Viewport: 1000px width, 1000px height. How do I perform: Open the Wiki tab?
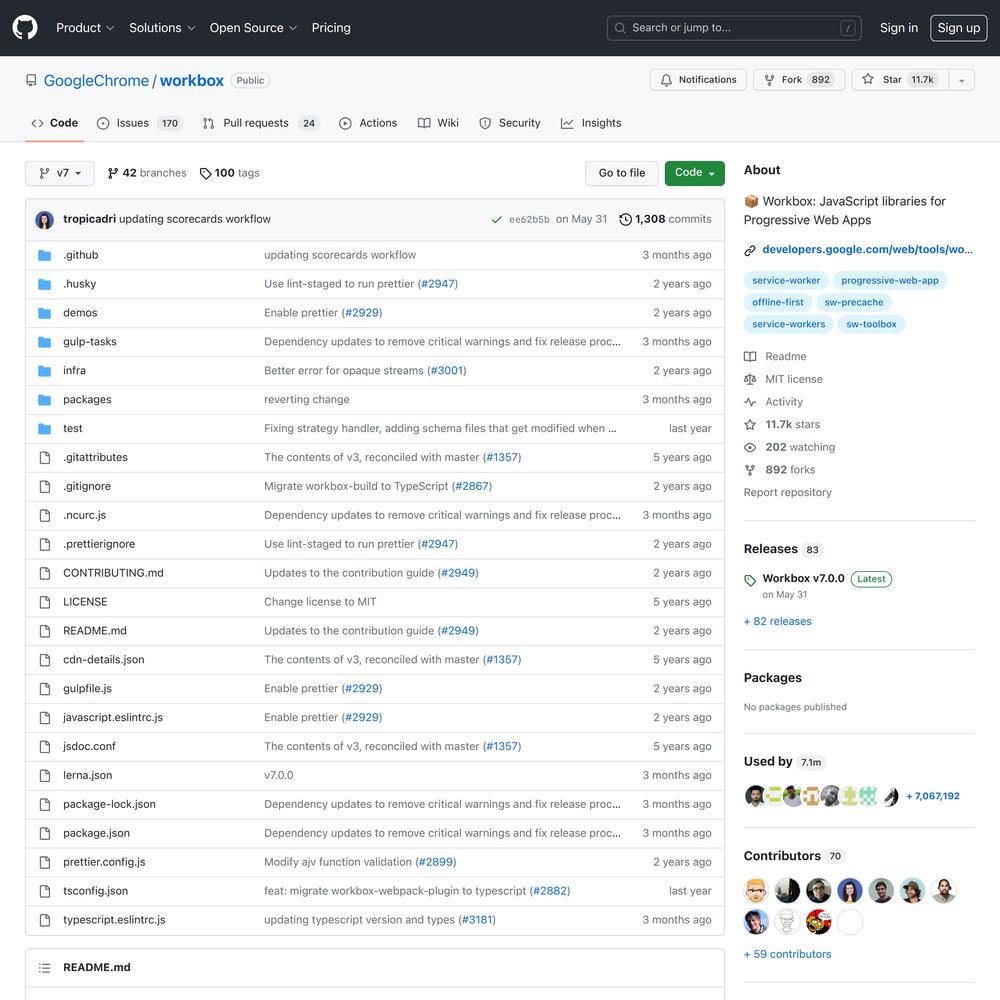point(438,123)
